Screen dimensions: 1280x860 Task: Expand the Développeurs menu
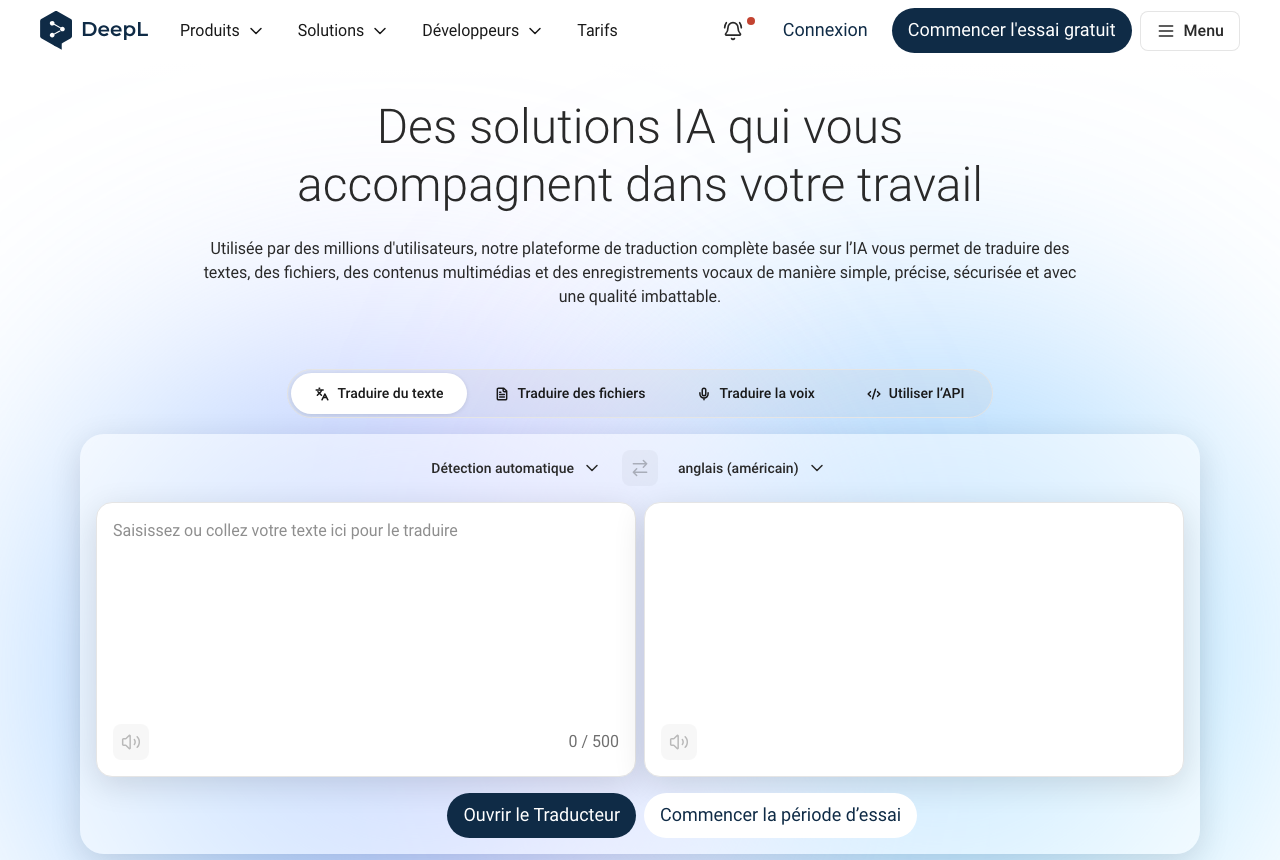pyautogui.click(x=482, y=31)
